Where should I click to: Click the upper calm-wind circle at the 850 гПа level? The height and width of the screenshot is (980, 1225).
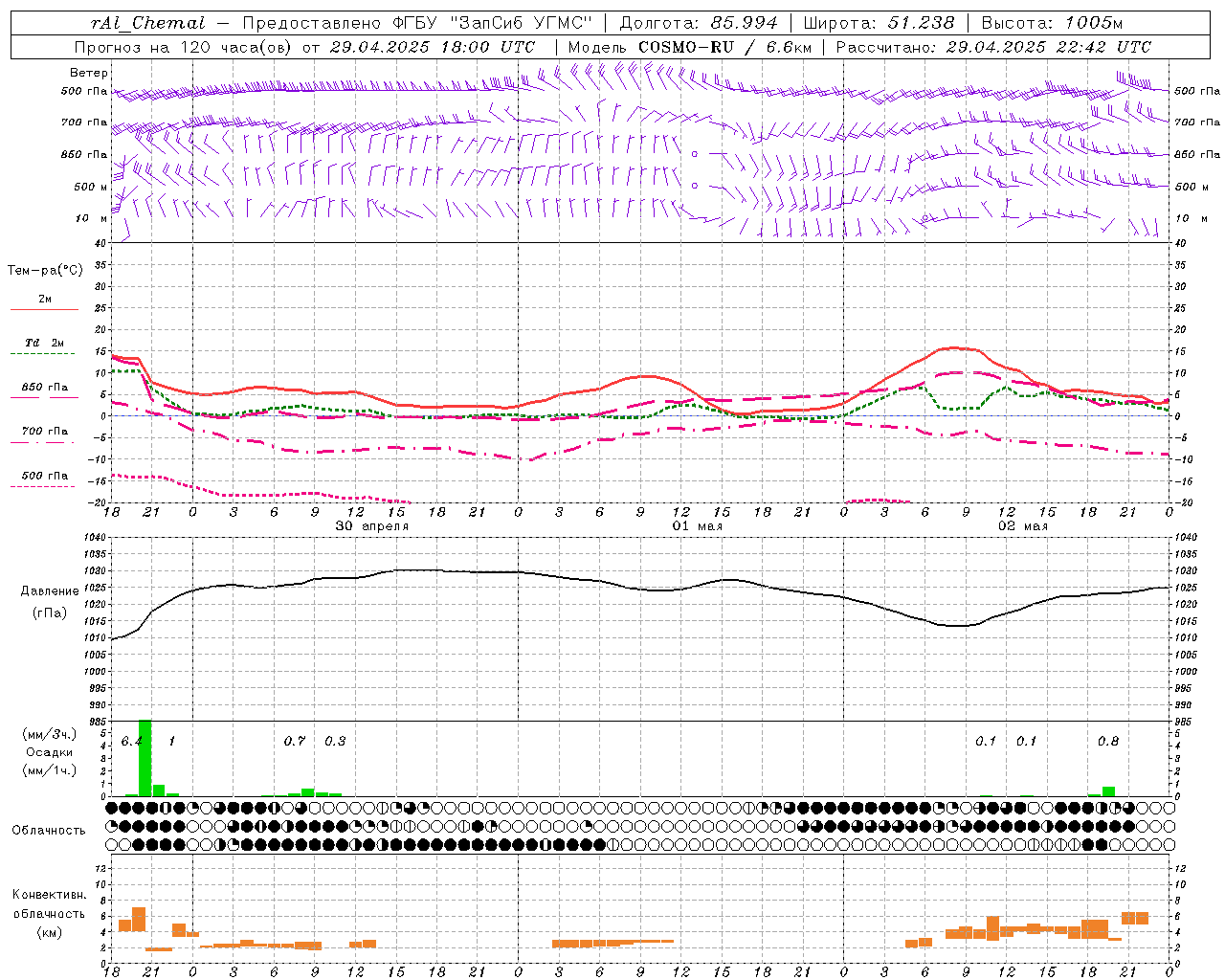coord(695,153)
